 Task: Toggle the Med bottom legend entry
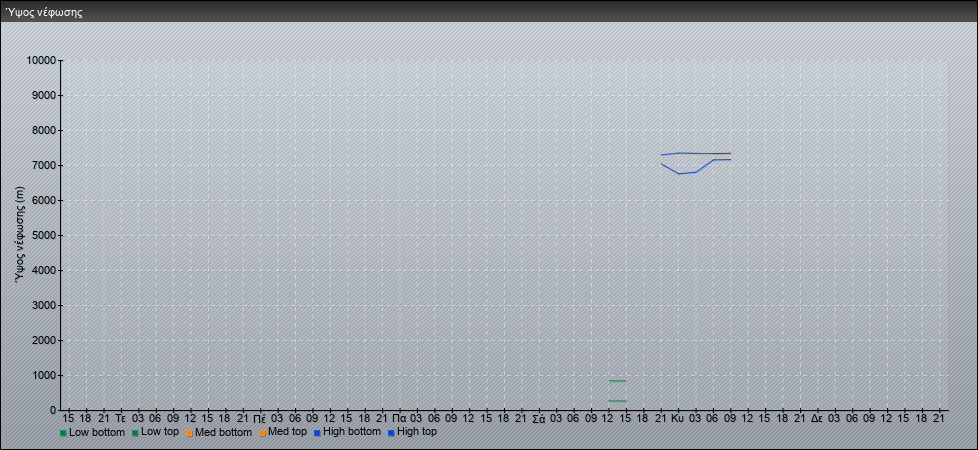coord(218,432)
